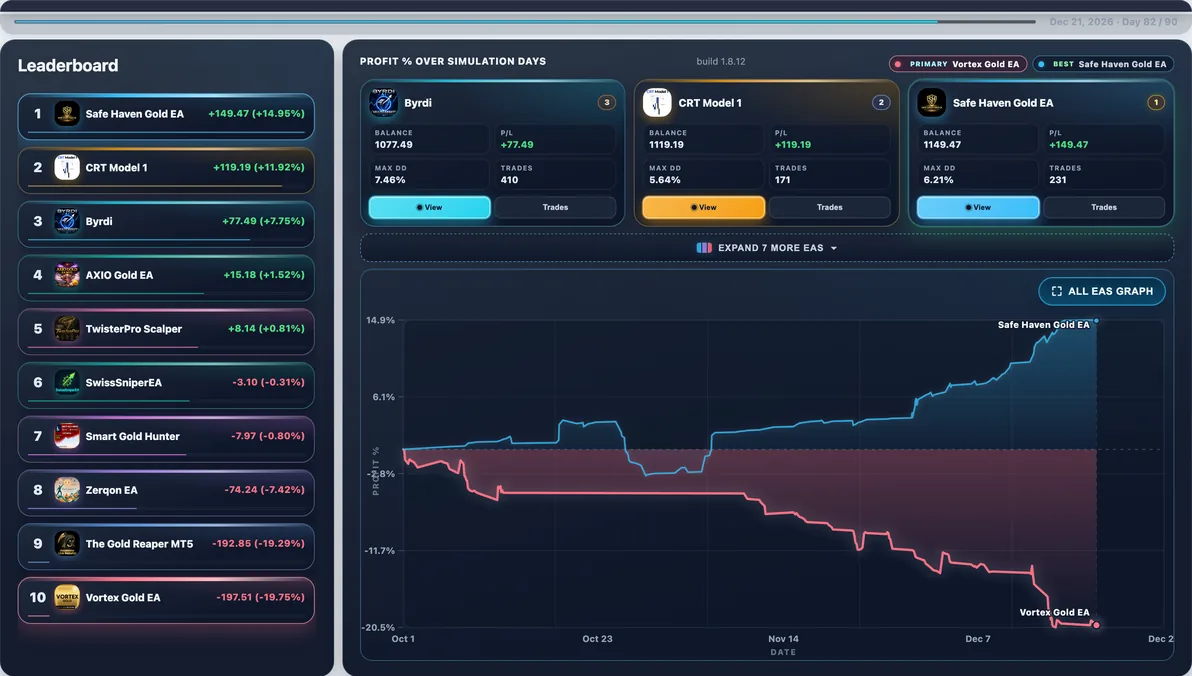This screenshot has height=676, width=1192.
Task: Click the Smart Gold Hunter logo icon
Action: pos(67,436)
